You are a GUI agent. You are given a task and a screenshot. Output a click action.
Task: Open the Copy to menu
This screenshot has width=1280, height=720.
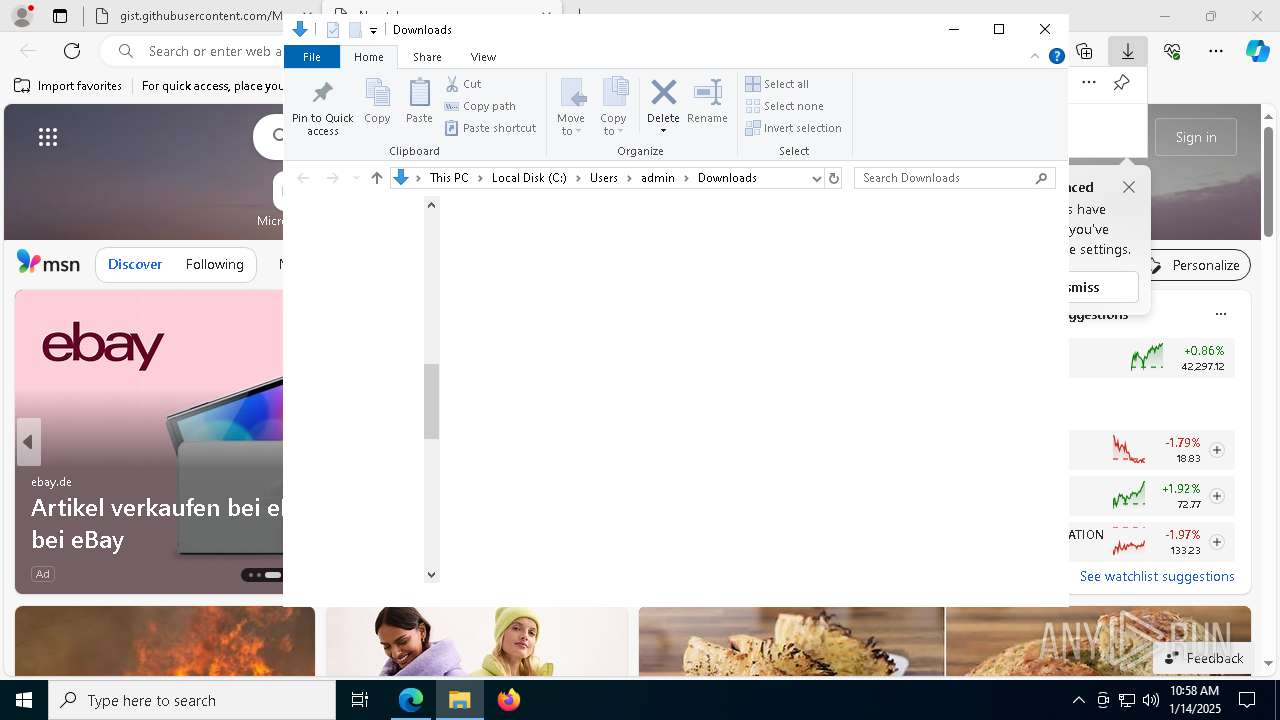coord(614,107)
